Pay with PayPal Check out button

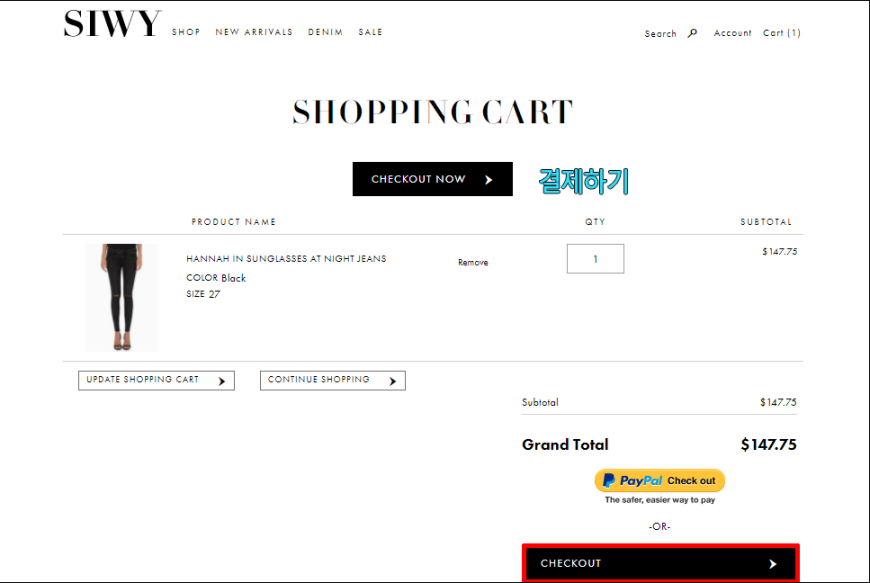pos(660,480)
